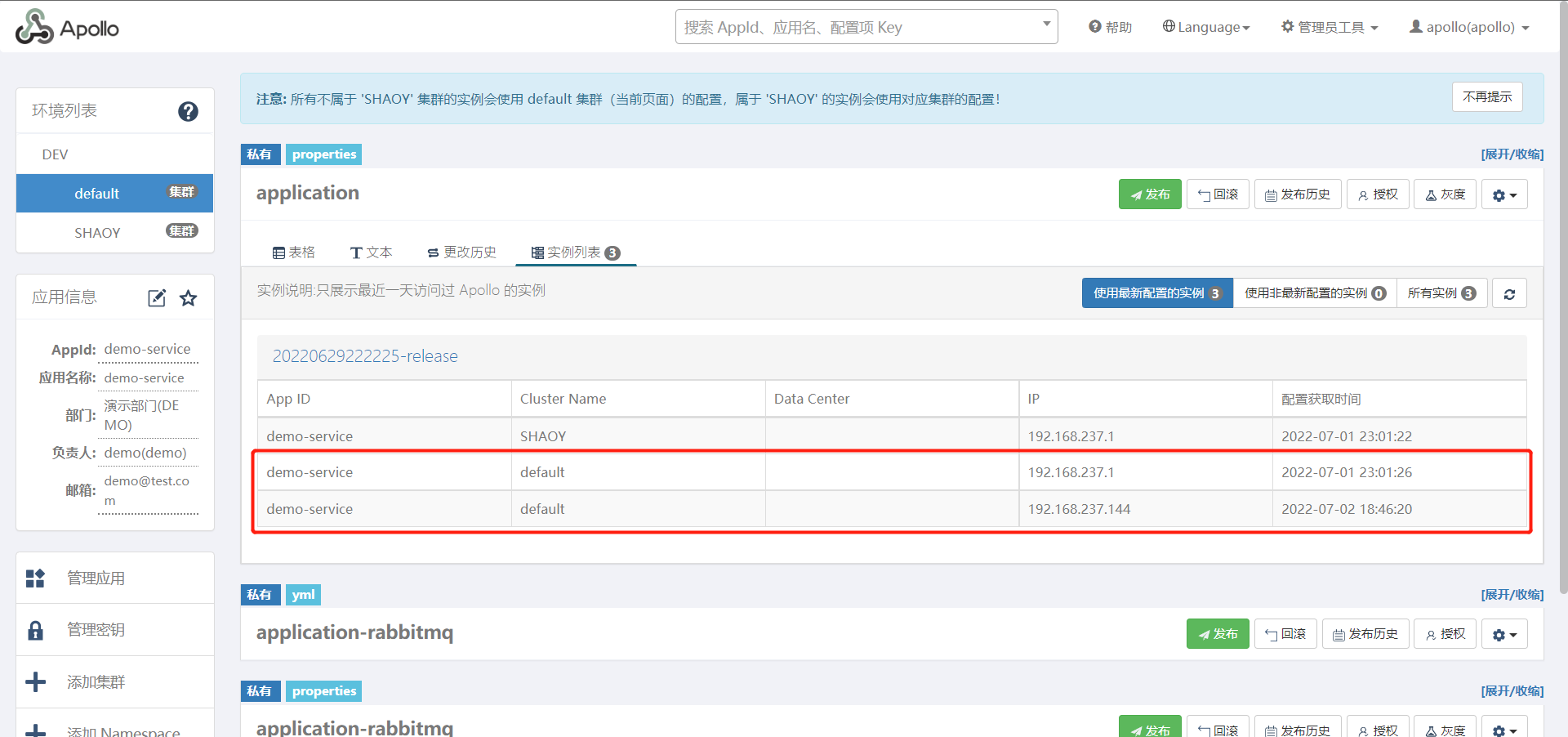Image resolution: width=1568 pixels, height=737 pixels.
Task: Click the refresh instances icon button
Action: click(1509, 294)
